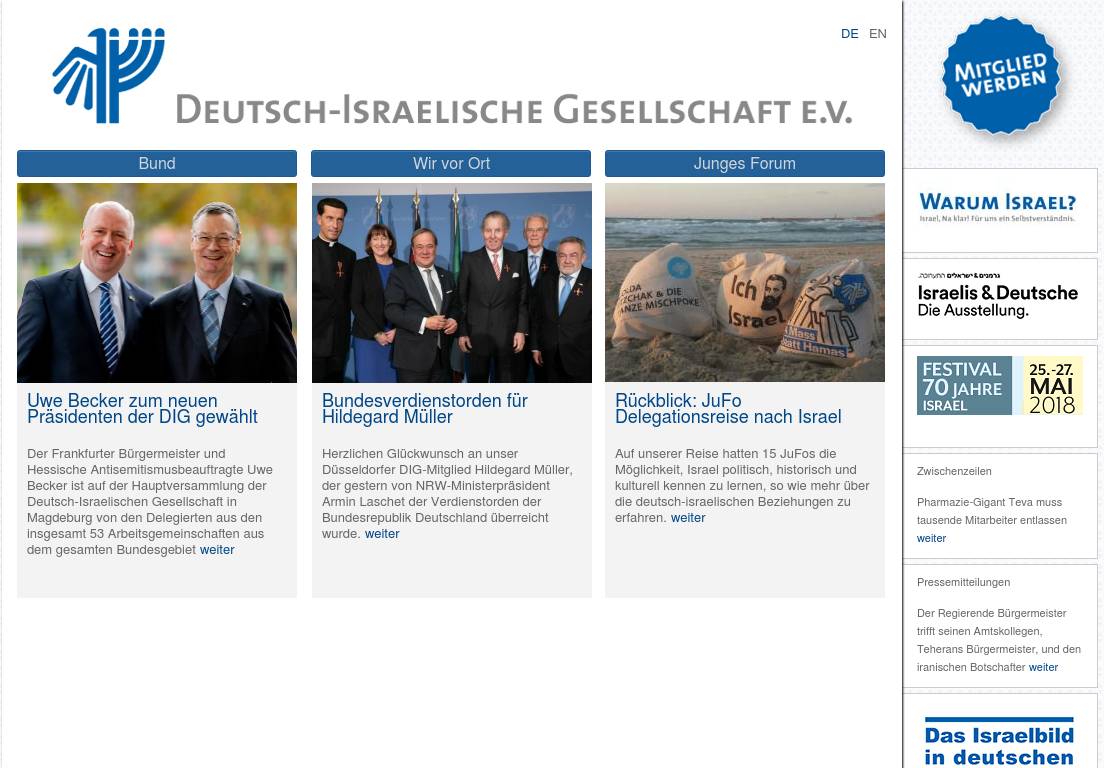Click the blue menorah logo icon

(108, 76)
